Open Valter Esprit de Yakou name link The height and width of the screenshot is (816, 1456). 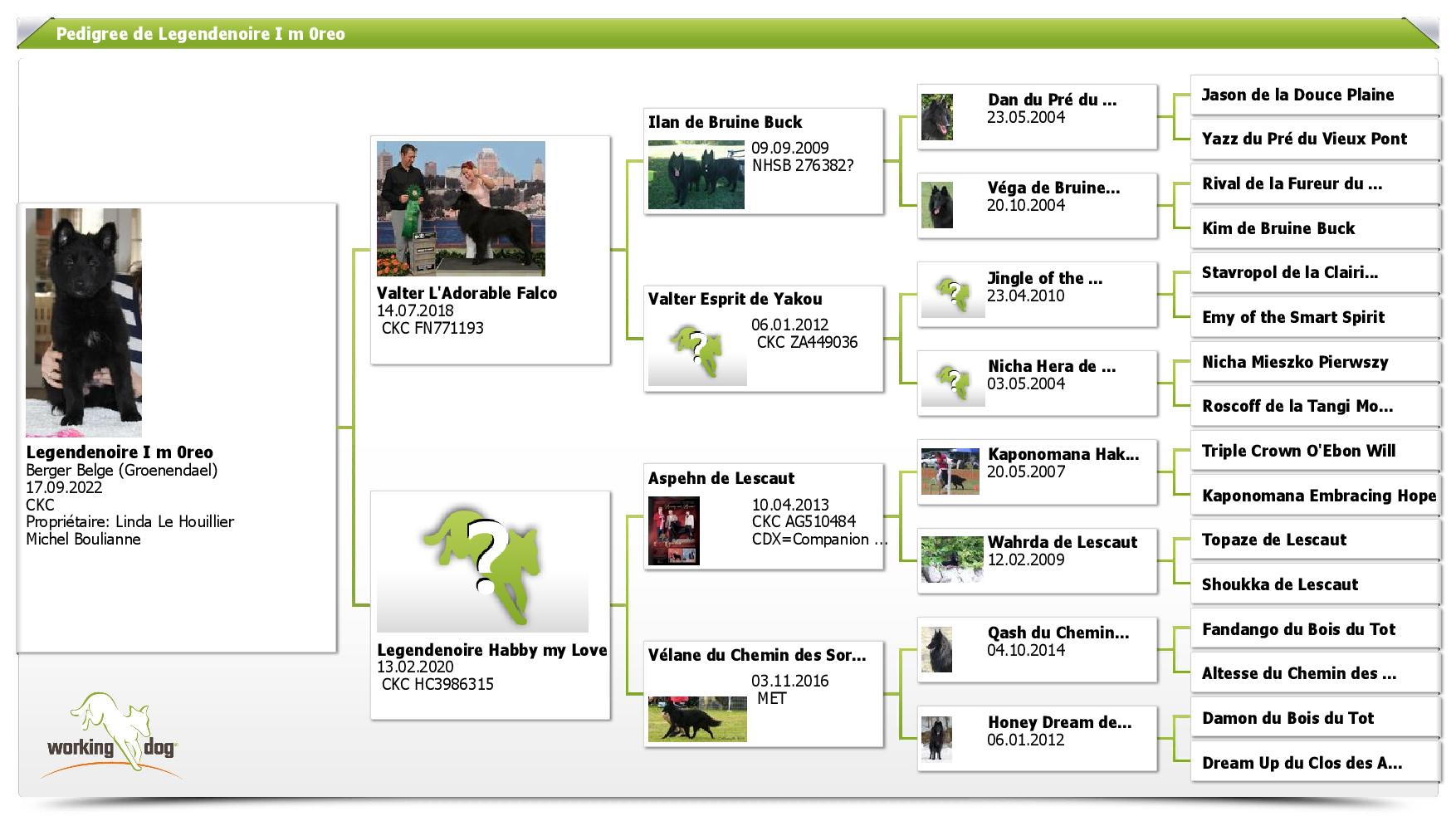pyautogui.click(x=735, y=299)
